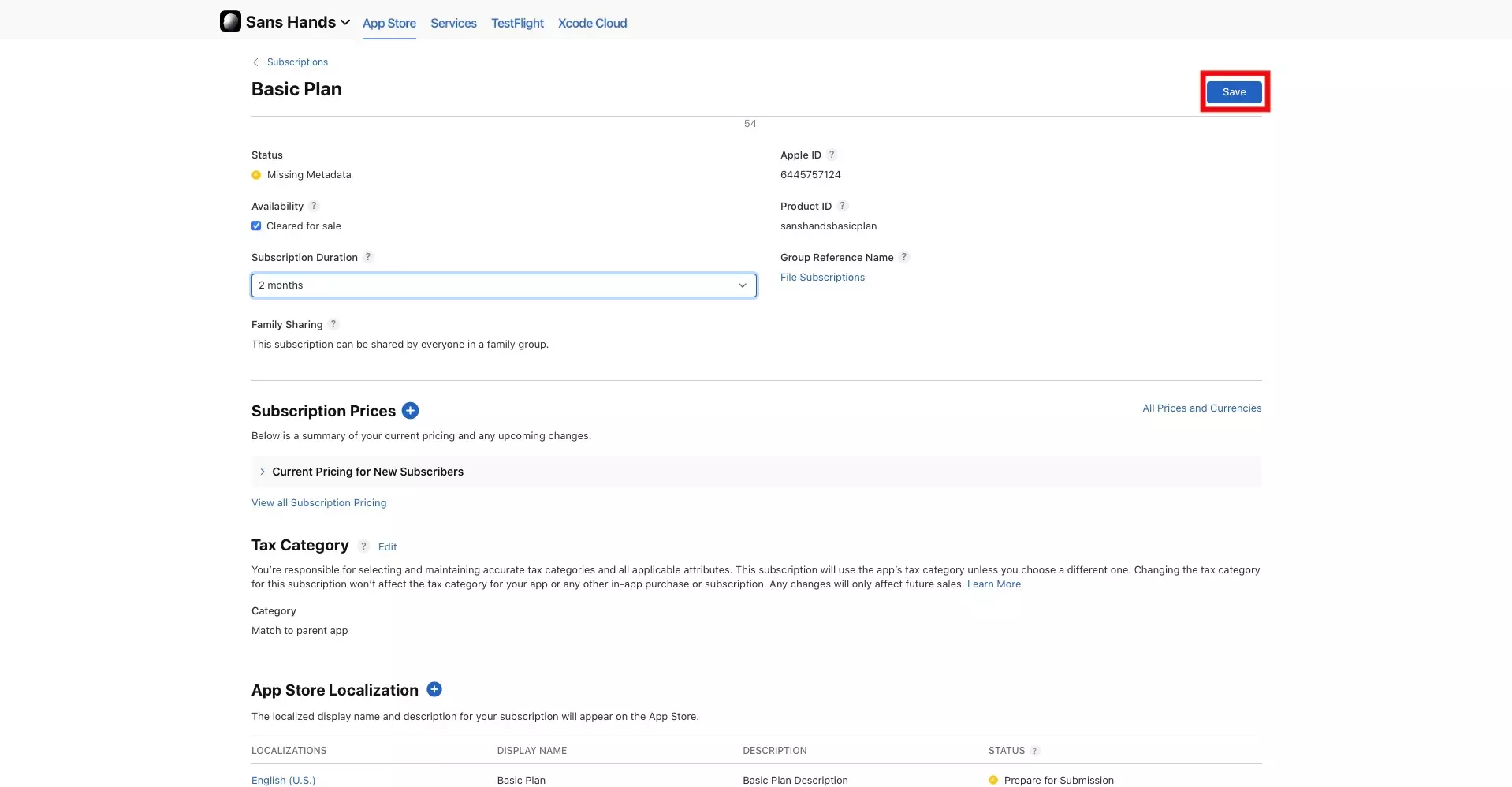This screenshot has height=787, width=1512.
Task: Click the Match to parent app value
Action: tap(300, 631)
